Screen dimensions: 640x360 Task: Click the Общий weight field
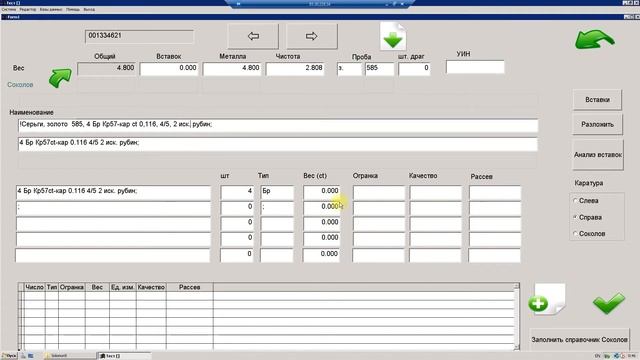(107, 69)
